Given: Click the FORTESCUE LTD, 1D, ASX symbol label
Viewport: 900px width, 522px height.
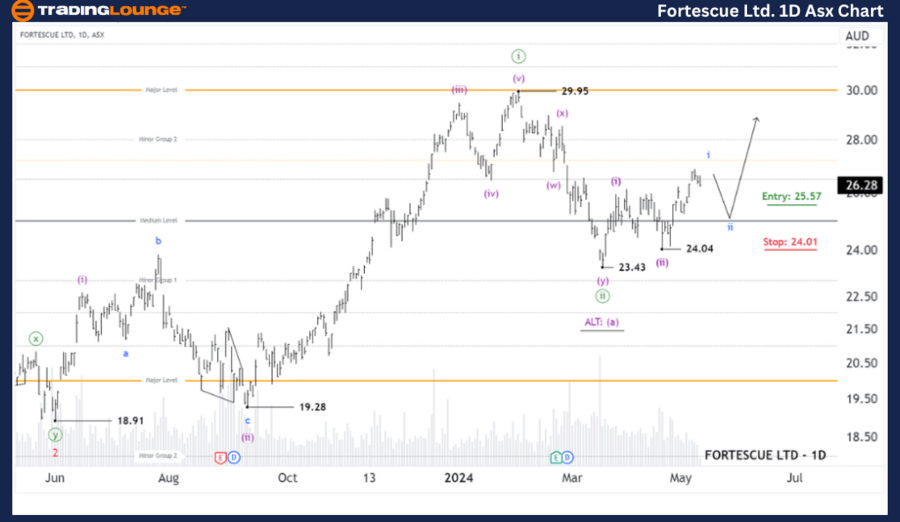Looking at the screenshot, I should [62, 35].
